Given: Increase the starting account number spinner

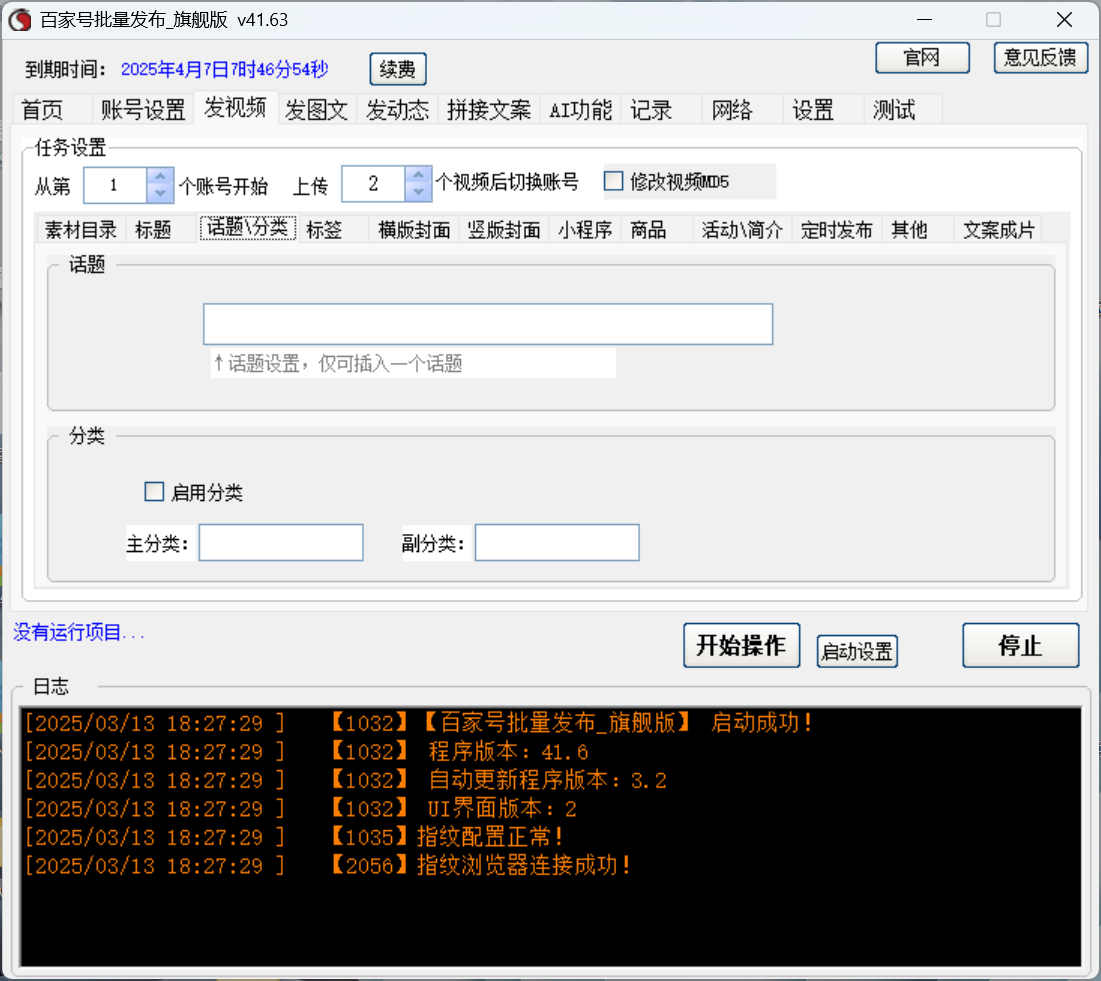Looking at the screenshot, I should [x=160, y=176].
